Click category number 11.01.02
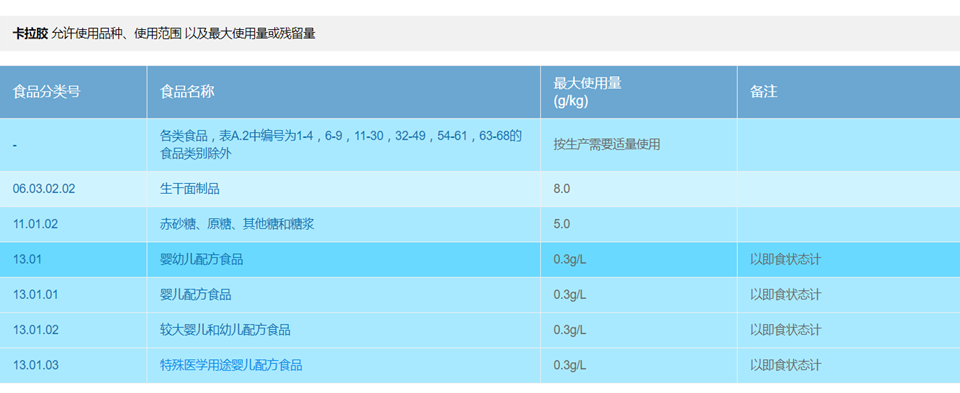Image resolution: width=960 pixels, height=393 pixels. pyautogui.click(x=36, y=224)
